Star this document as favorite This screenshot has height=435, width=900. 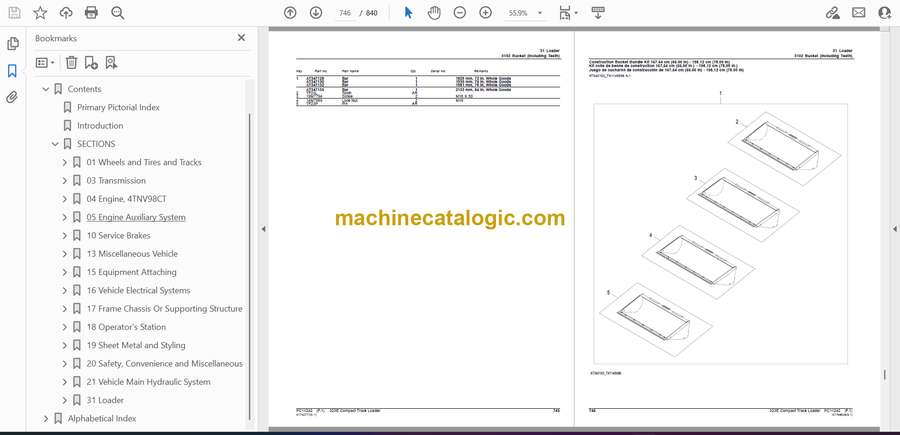point(40,13)
